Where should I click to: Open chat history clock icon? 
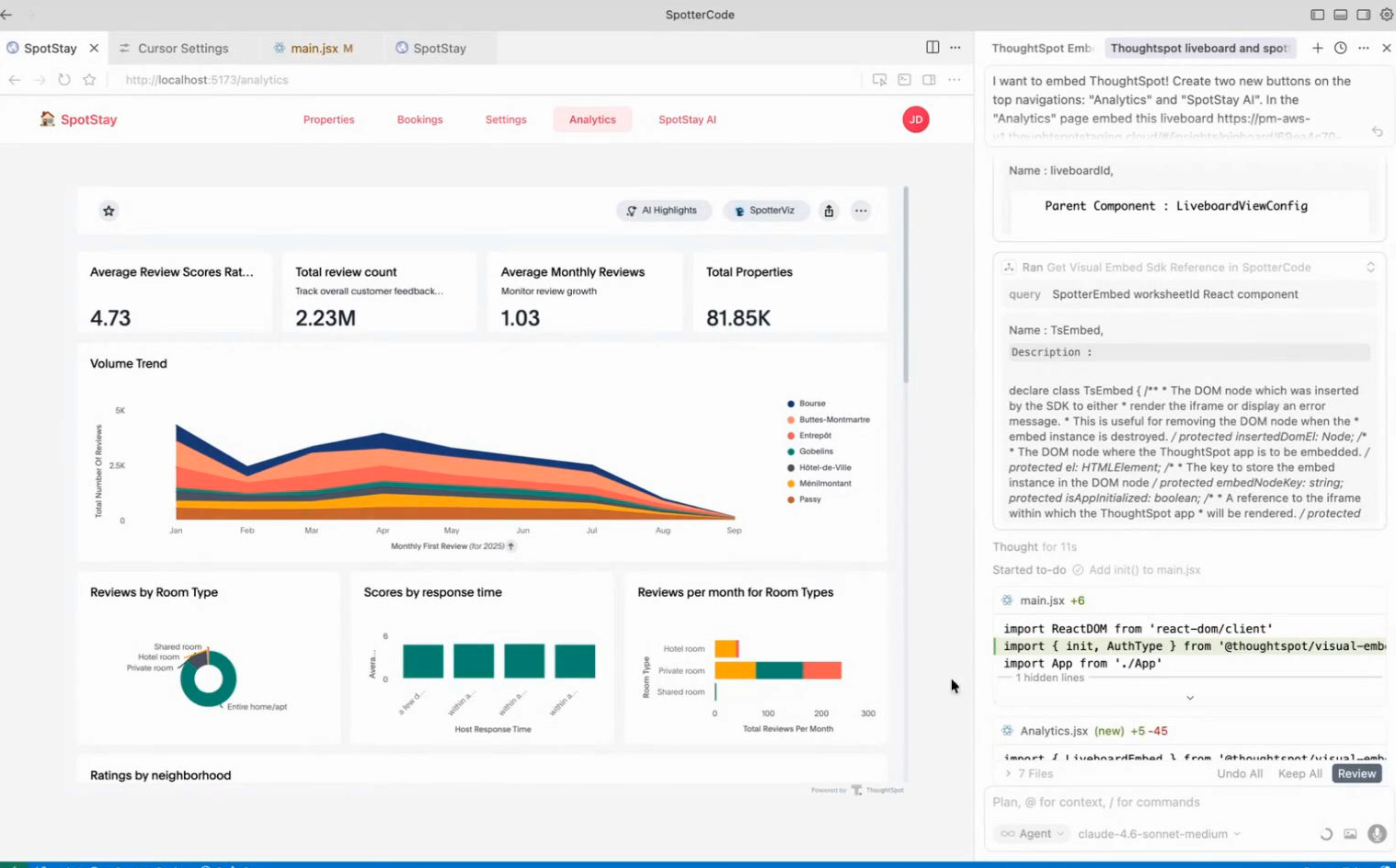point(1340,48)
